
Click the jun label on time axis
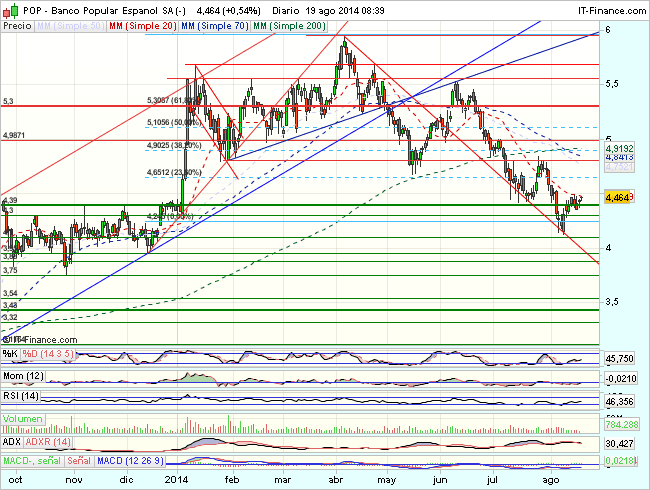(x=440, y=480)
